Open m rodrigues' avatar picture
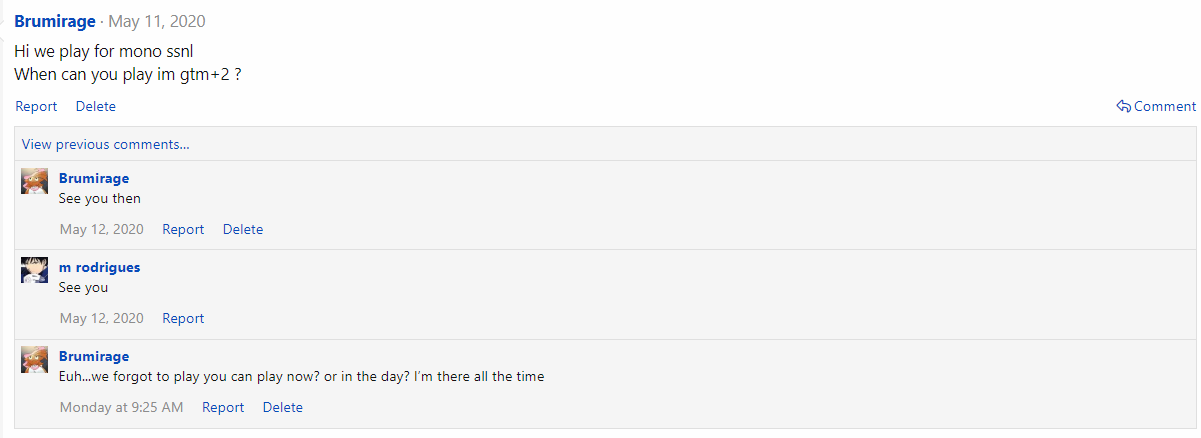 (35, 270)
